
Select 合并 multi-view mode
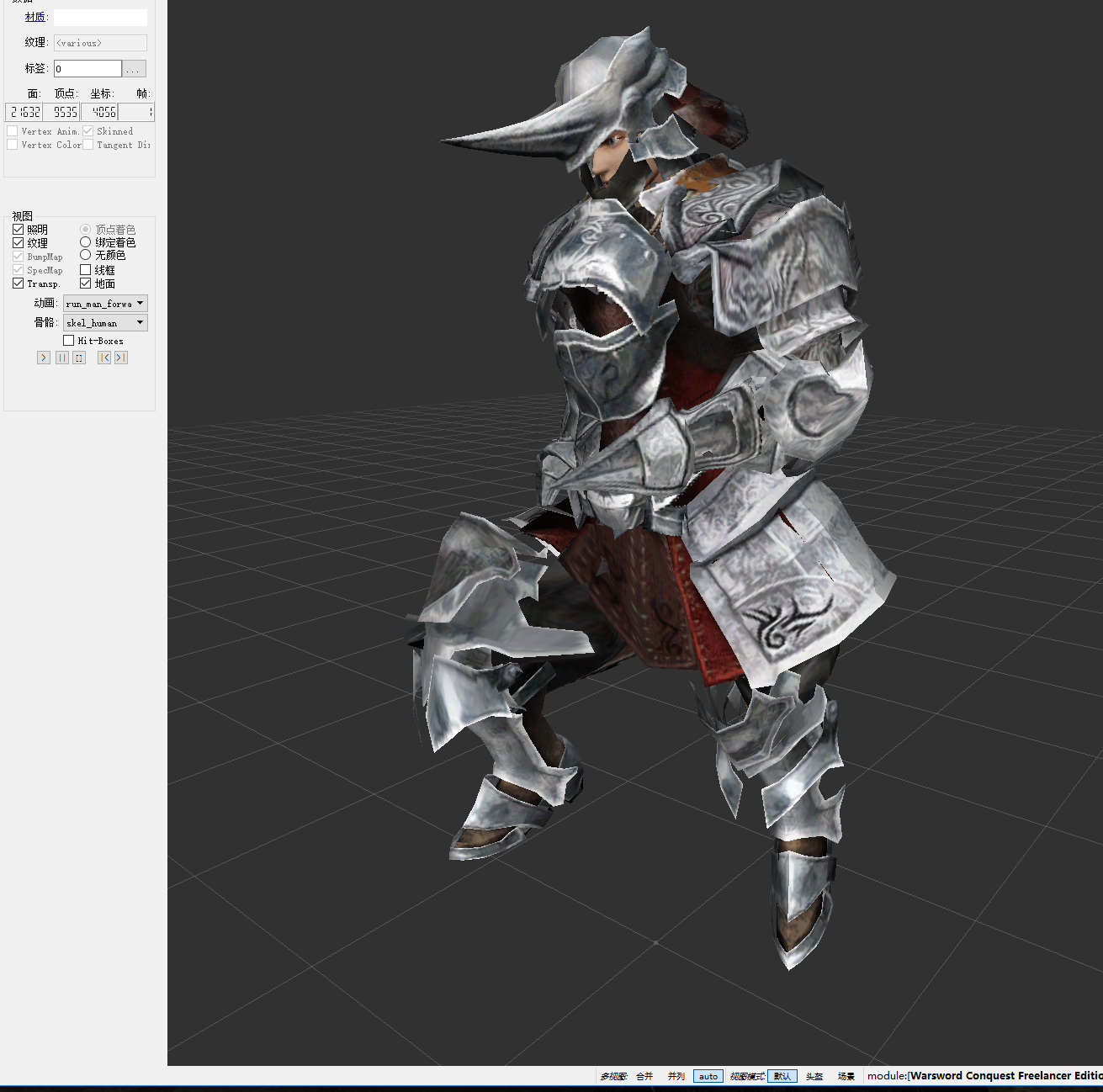[644, 1076]
